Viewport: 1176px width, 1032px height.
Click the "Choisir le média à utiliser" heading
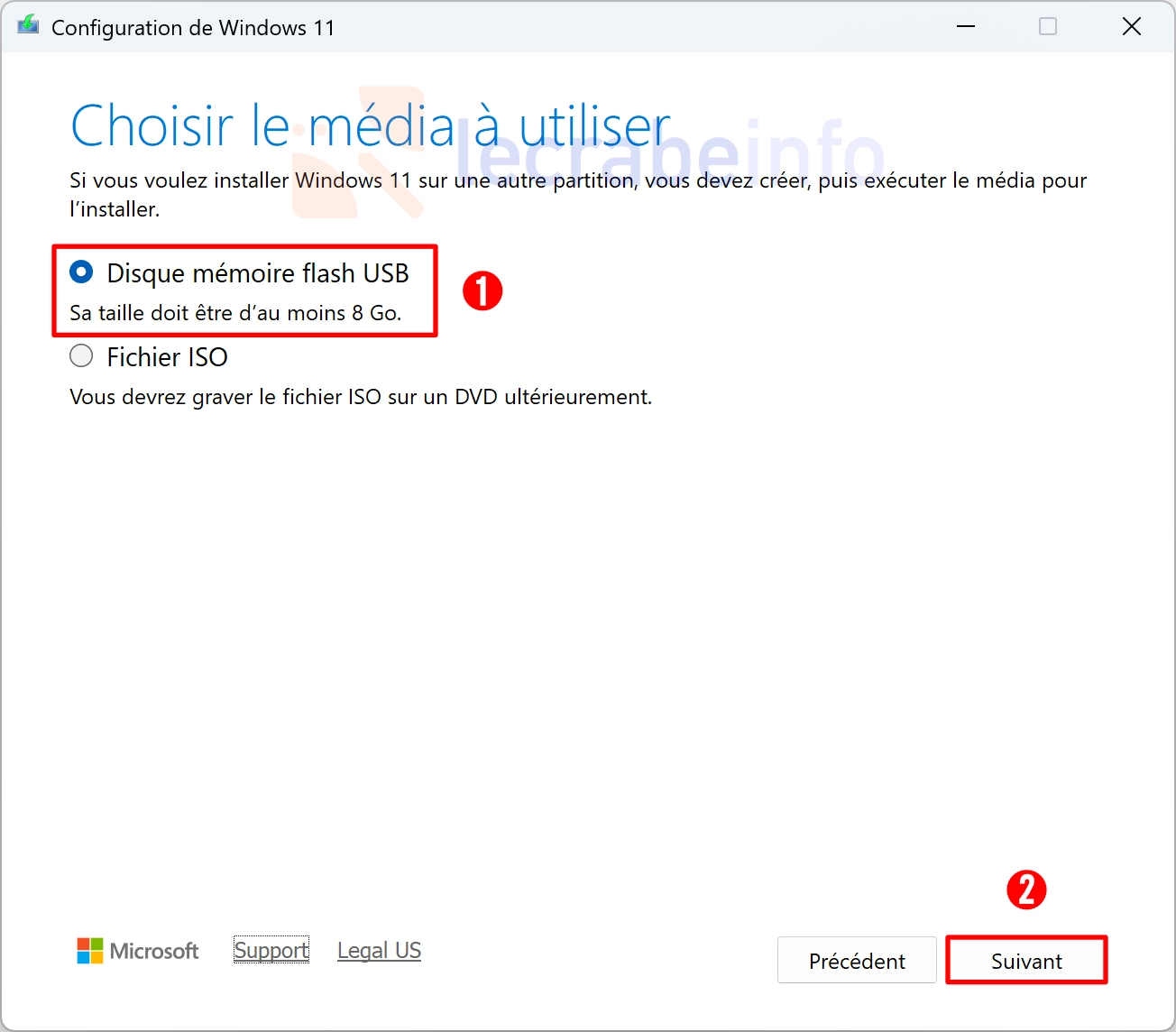tap(370, 125)
